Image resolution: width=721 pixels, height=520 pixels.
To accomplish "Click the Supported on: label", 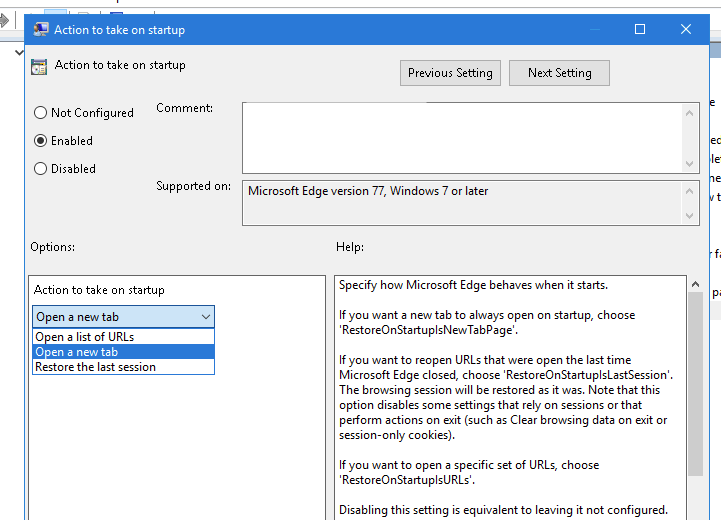I will point(194,186).
